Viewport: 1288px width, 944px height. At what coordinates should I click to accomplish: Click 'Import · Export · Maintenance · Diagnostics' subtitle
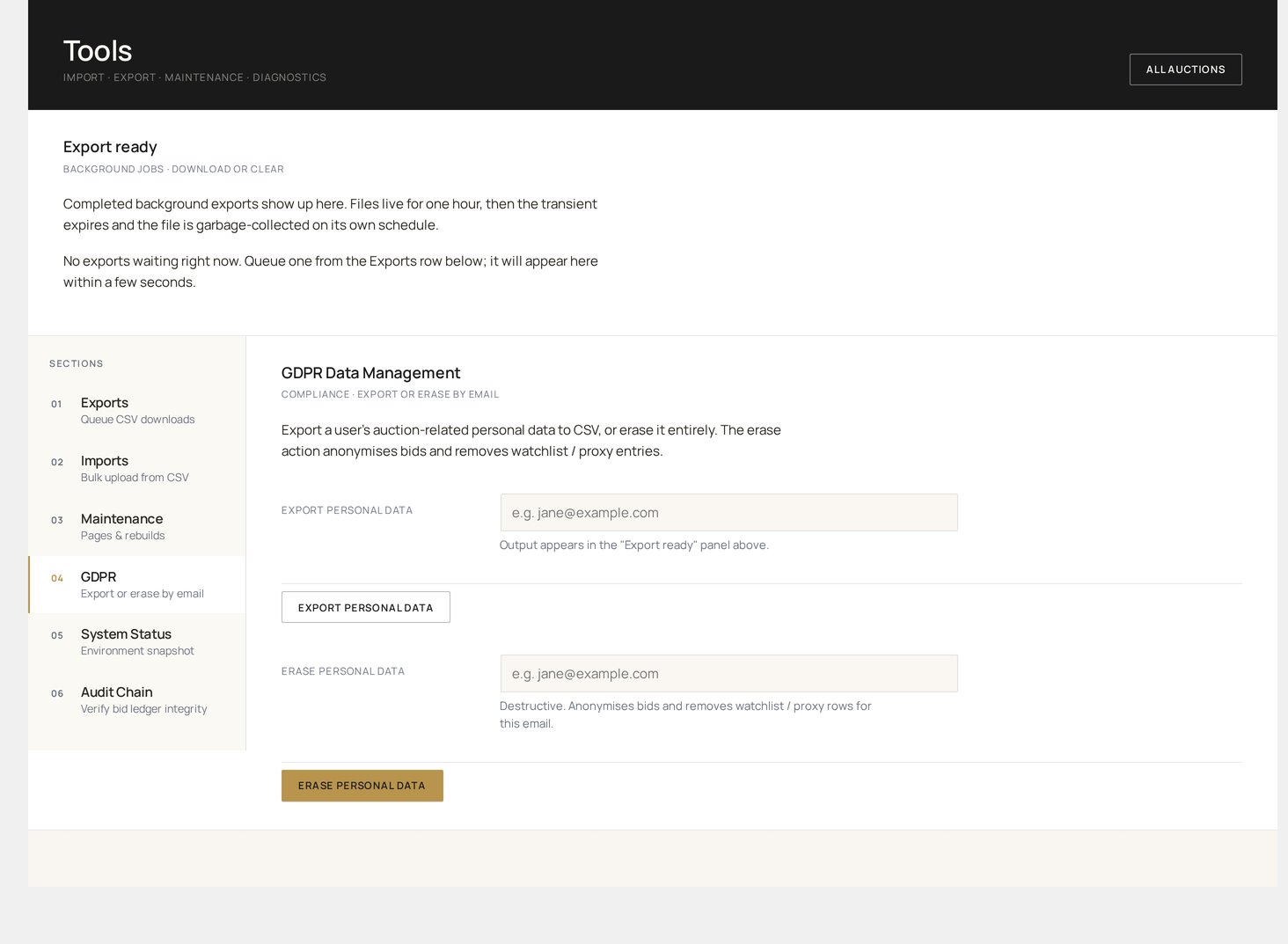194,77
